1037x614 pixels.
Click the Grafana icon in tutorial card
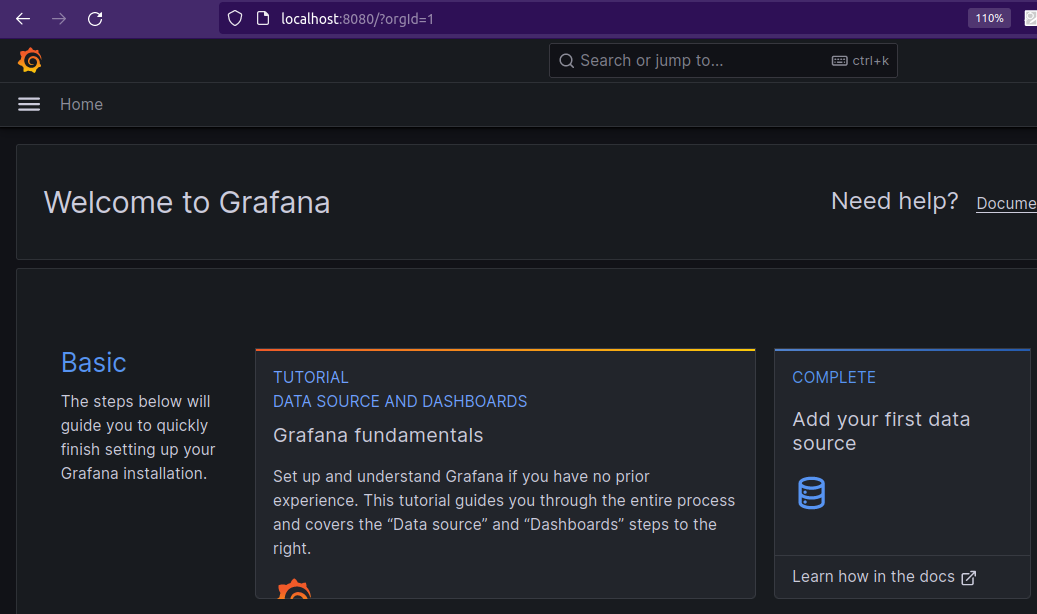tap(294, 589)
